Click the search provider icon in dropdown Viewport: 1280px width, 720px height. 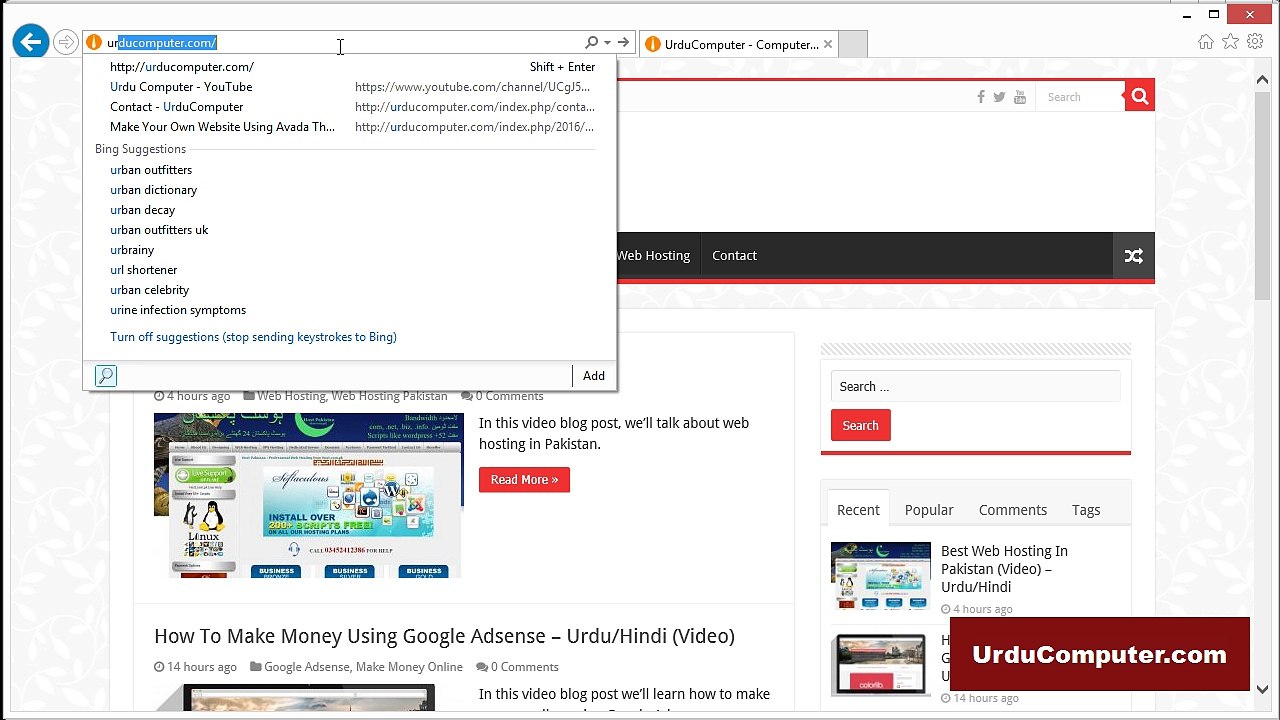[x=106, y=376]
